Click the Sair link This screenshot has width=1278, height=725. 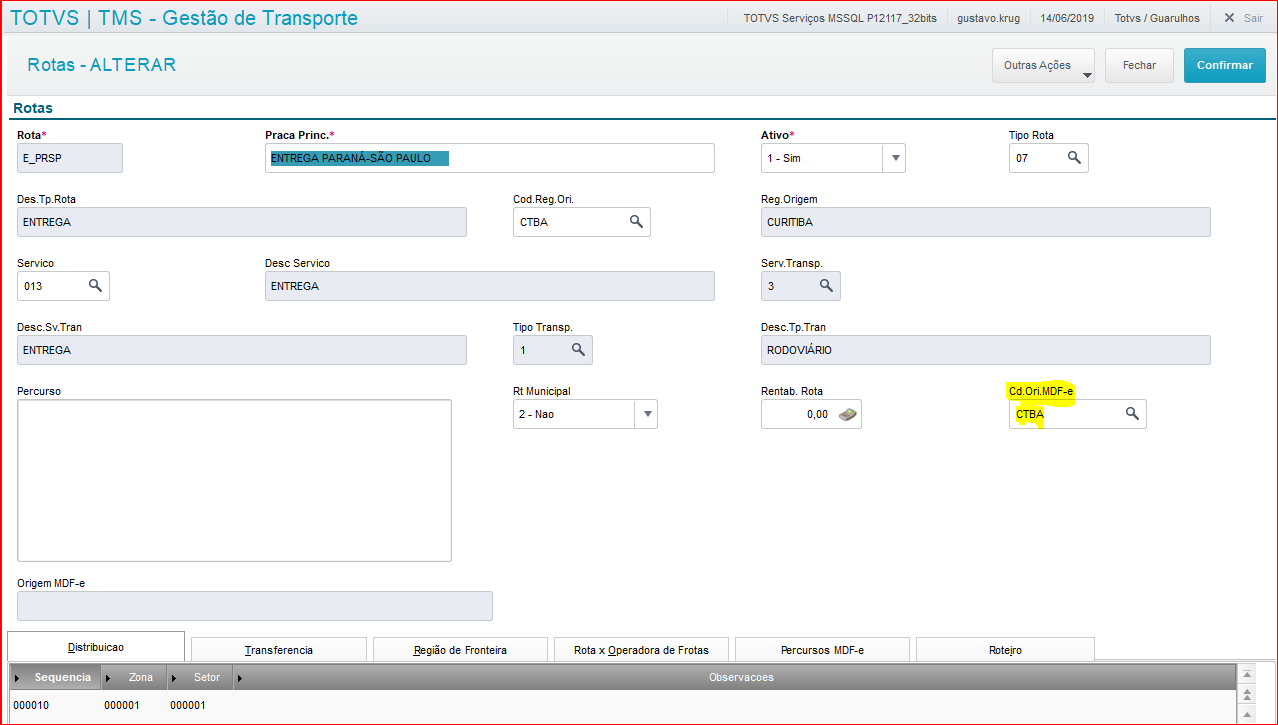tap(1253, 18)
